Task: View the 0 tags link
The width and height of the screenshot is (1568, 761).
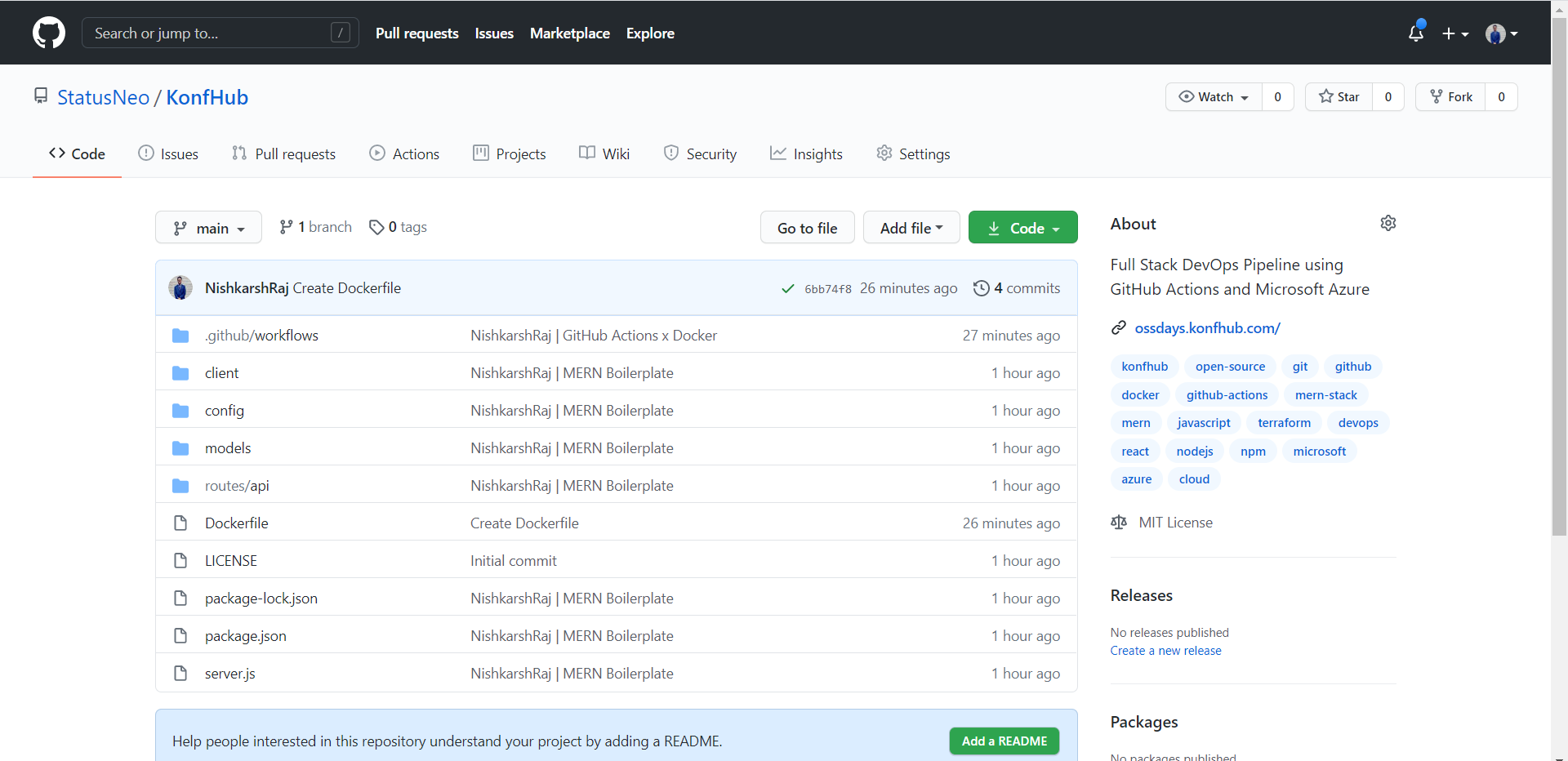Action: (398, 227)
